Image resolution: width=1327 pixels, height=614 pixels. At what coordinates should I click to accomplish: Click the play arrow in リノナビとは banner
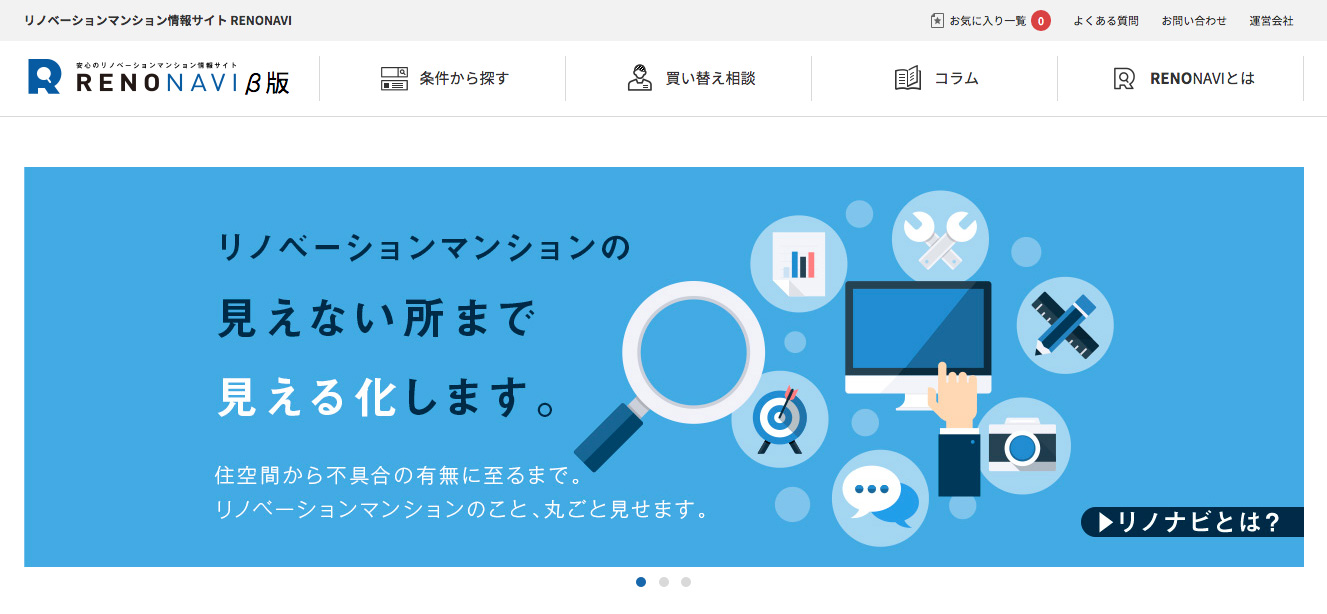[x=1106, y=522]
